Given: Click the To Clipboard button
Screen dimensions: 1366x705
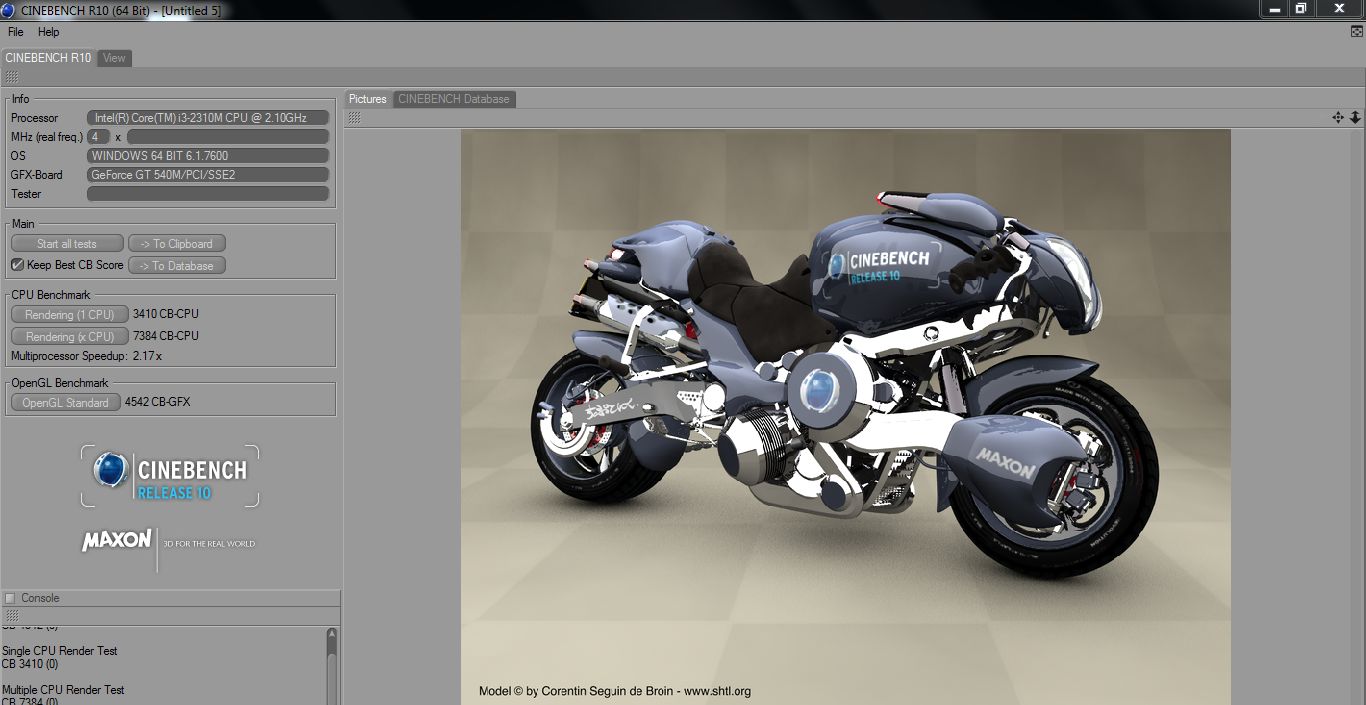Looking at the screenshot, I should tap(177, 244).
